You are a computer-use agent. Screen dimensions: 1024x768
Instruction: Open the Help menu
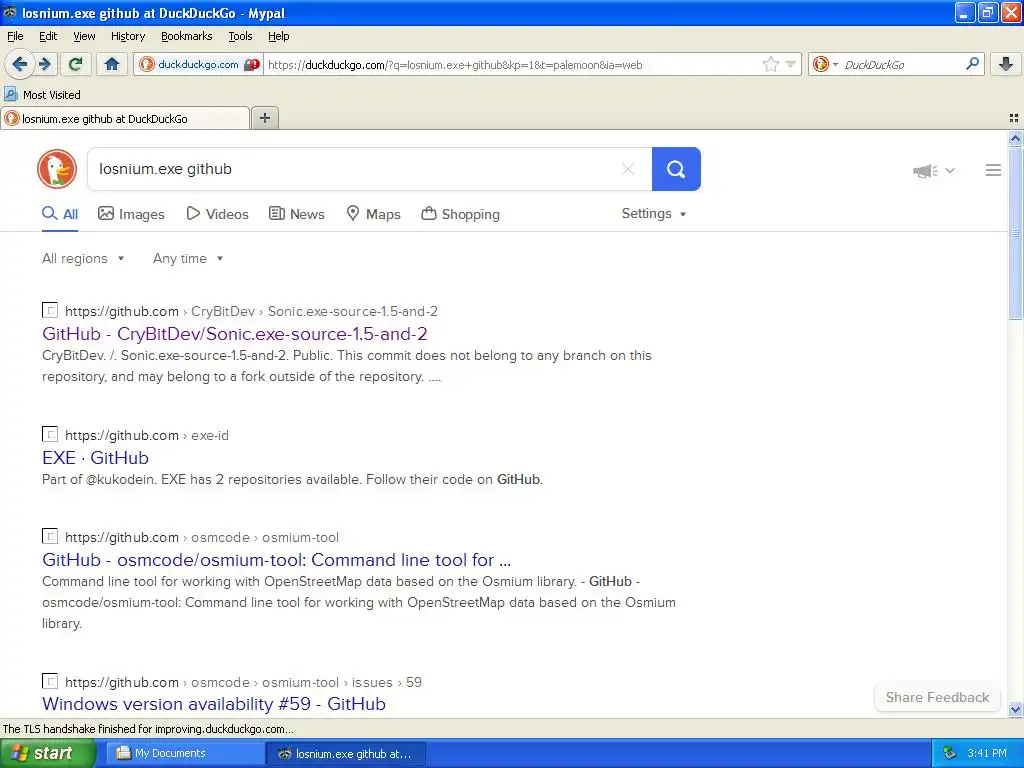coord(278,36)
